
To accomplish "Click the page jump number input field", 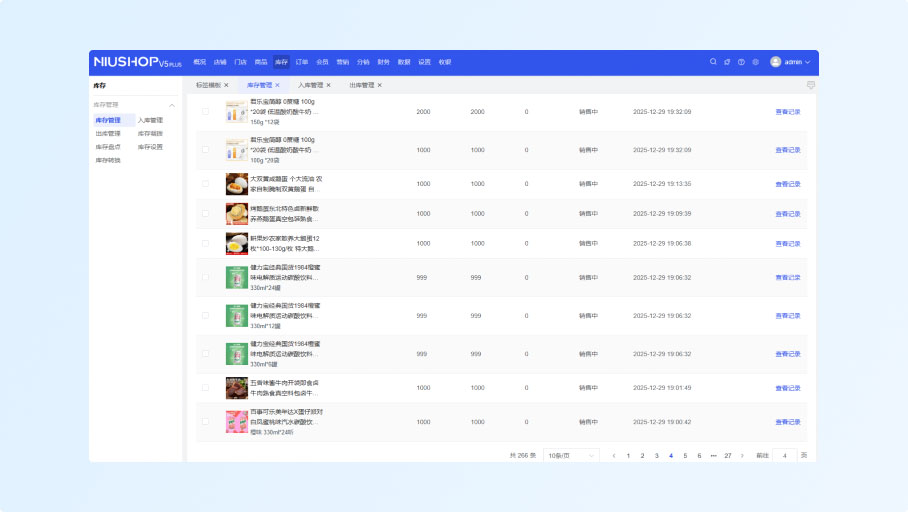I will pos(784,456).
